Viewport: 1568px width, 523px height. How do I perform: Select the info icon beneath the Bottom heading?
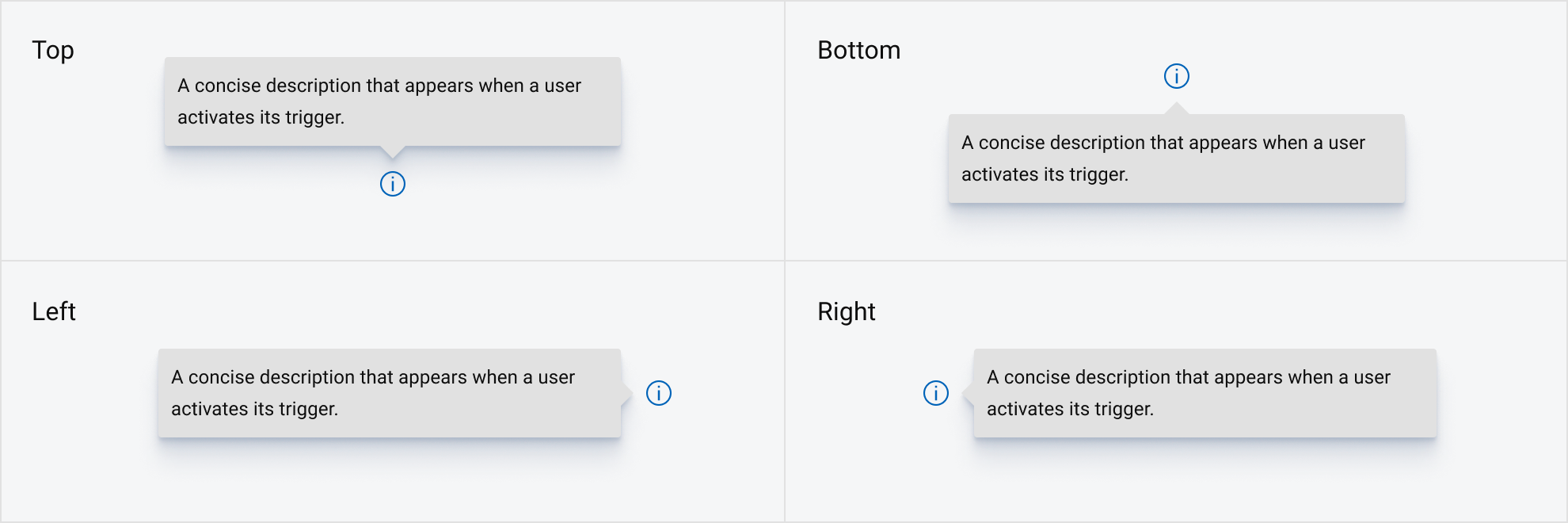pyautogui.click(x=1177, y=77)
